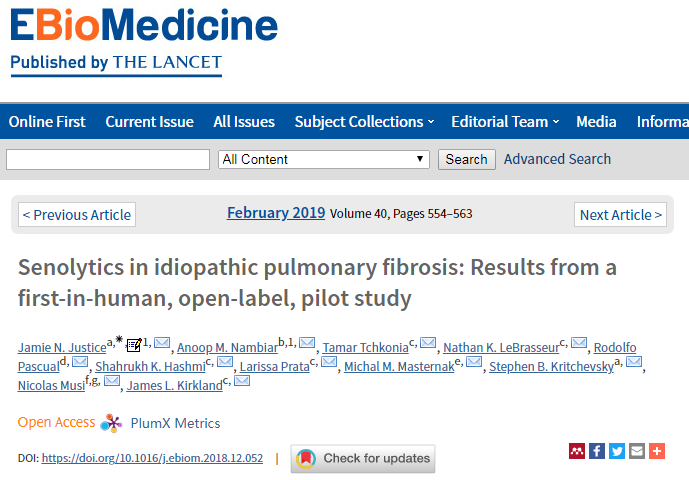Screen dimensions: 689x480
Task: Email James L. Kirkland envelope icon
Action: [x=242, y=381]
